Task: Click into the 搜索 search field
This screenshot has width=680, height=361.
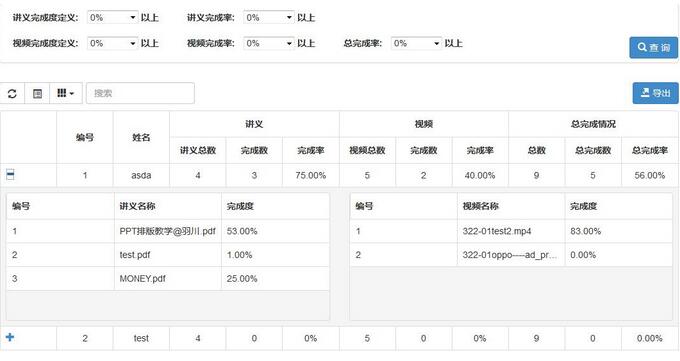Action: [x=140, y=93]
